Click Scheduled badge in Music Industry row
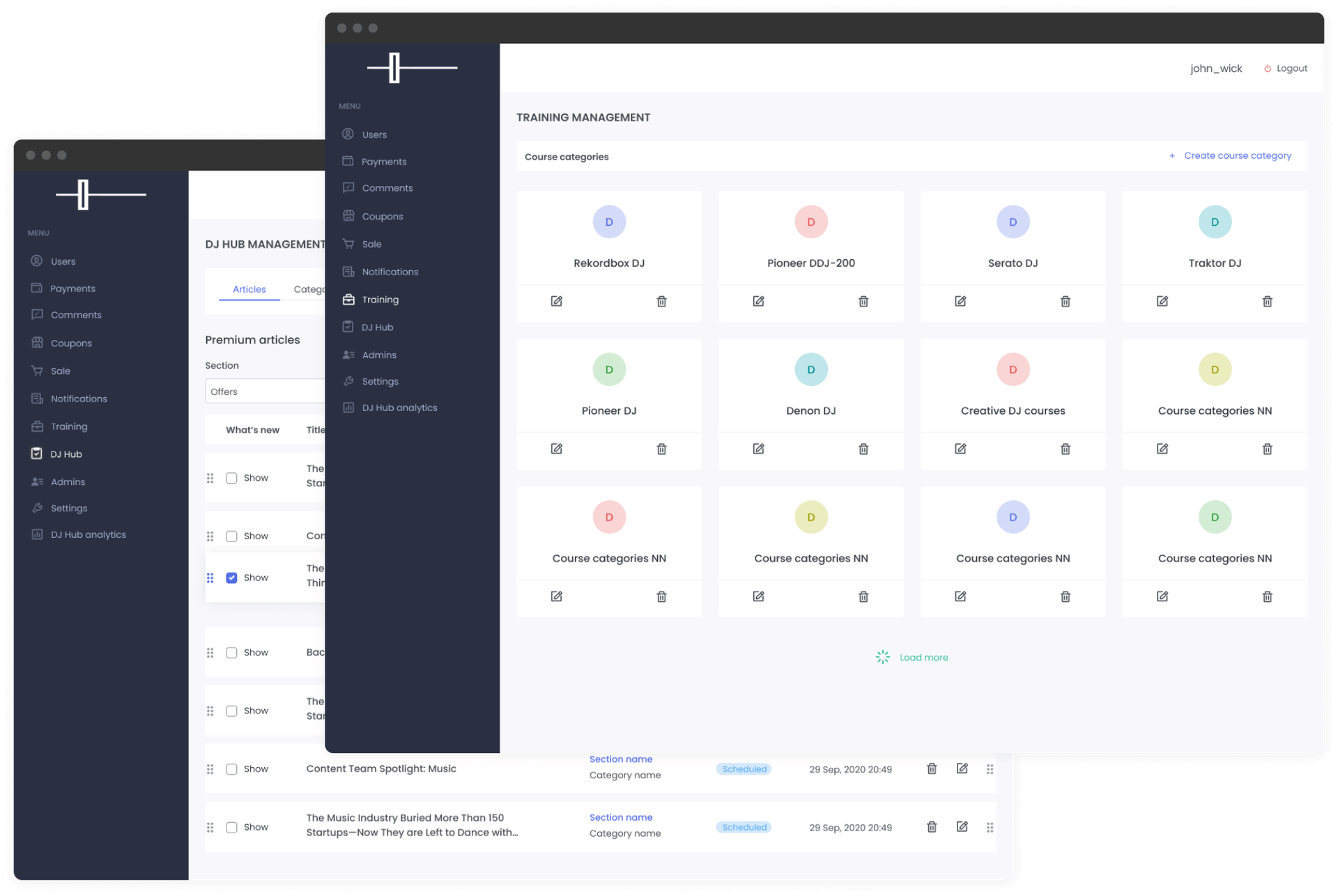 (x=744, y=828)
